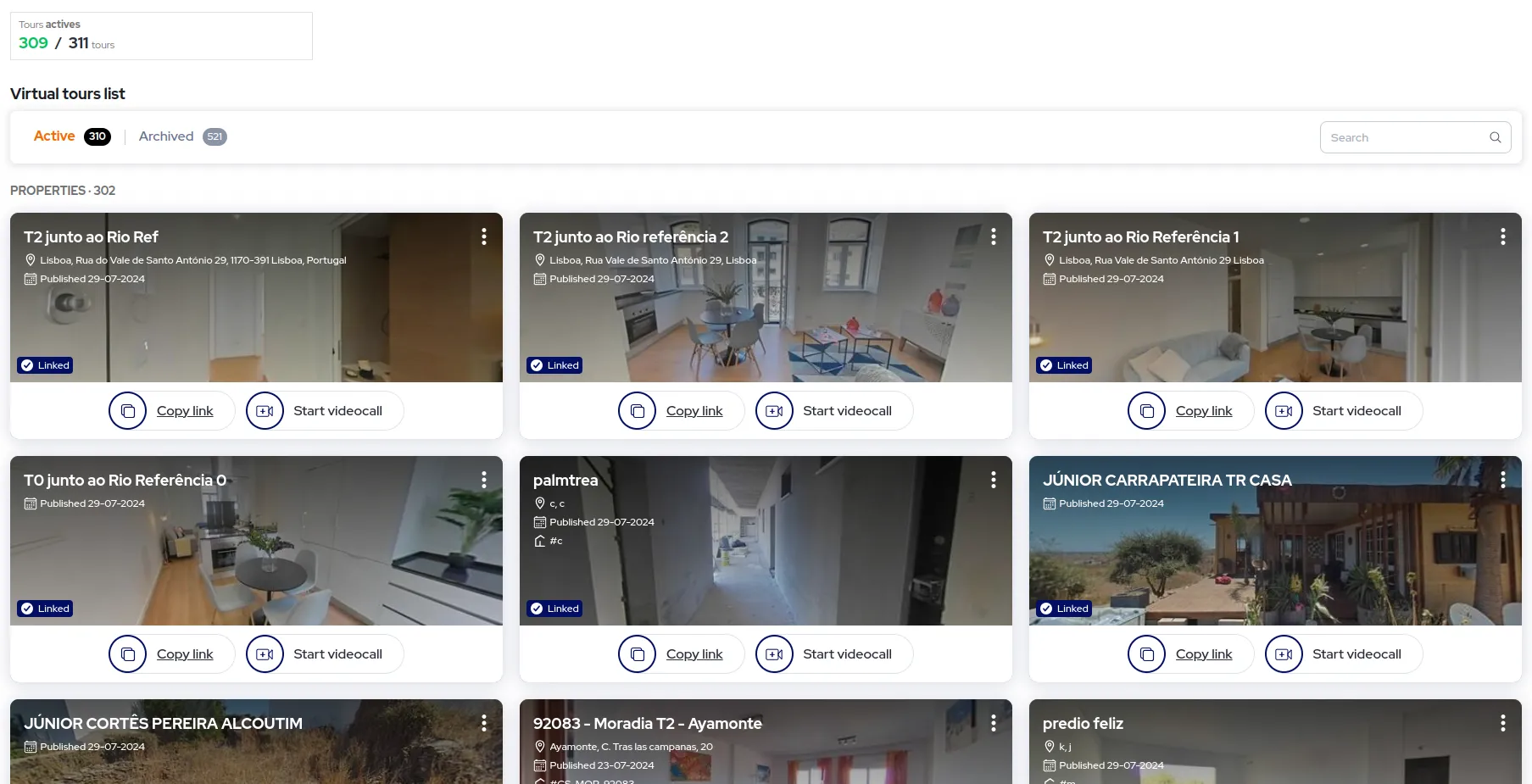The height and width of the screenshot is (784, 1532).
Task: Toggle the Linked badge on T0 junto ao Rio Referência 0
Action: pyautogui.click(x=45, y=608)
